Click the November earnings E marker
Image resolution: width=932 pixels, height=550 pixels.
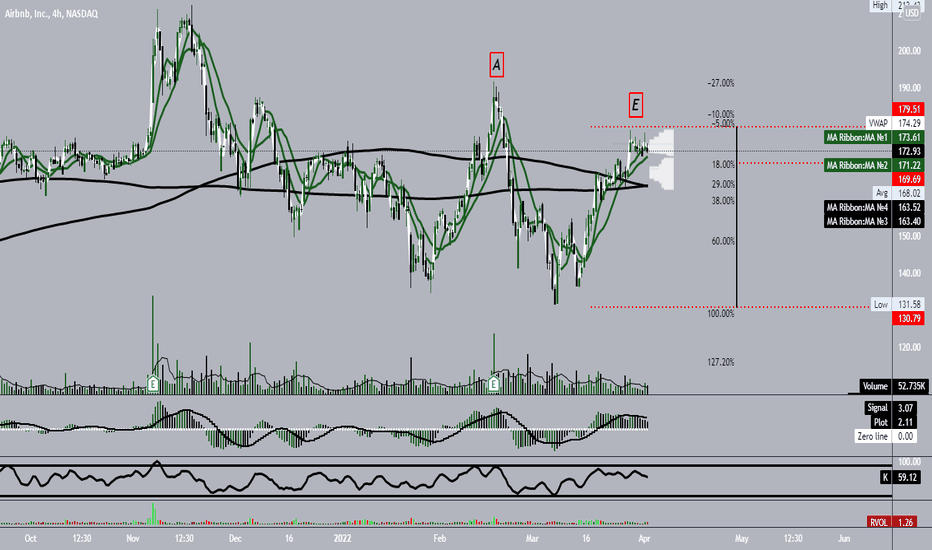[153, 384]
